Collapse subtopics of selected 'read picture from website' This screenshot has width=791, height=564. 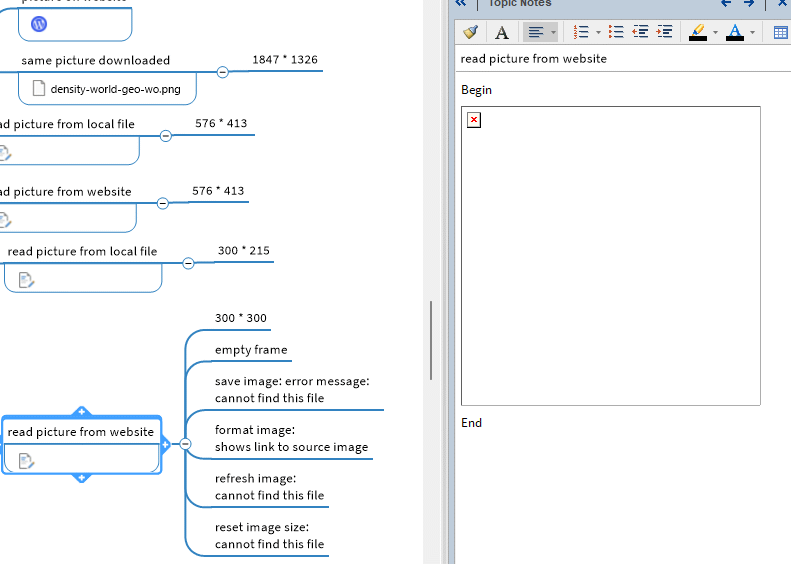[185, 444]
